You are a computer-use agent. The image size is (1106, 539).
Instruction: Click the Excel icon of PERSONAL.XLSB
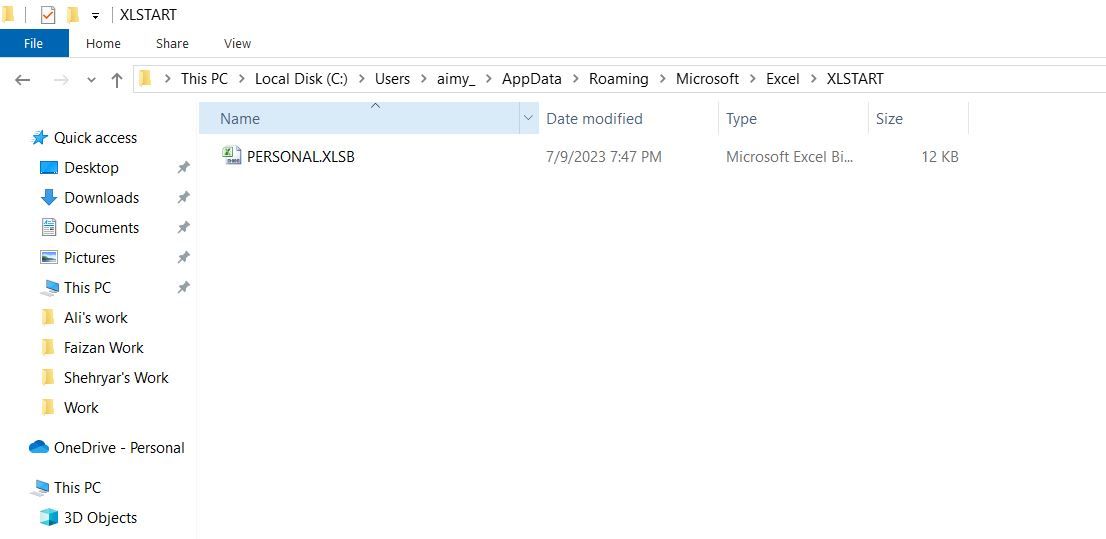pyautogui.click(x=231, y=156)
